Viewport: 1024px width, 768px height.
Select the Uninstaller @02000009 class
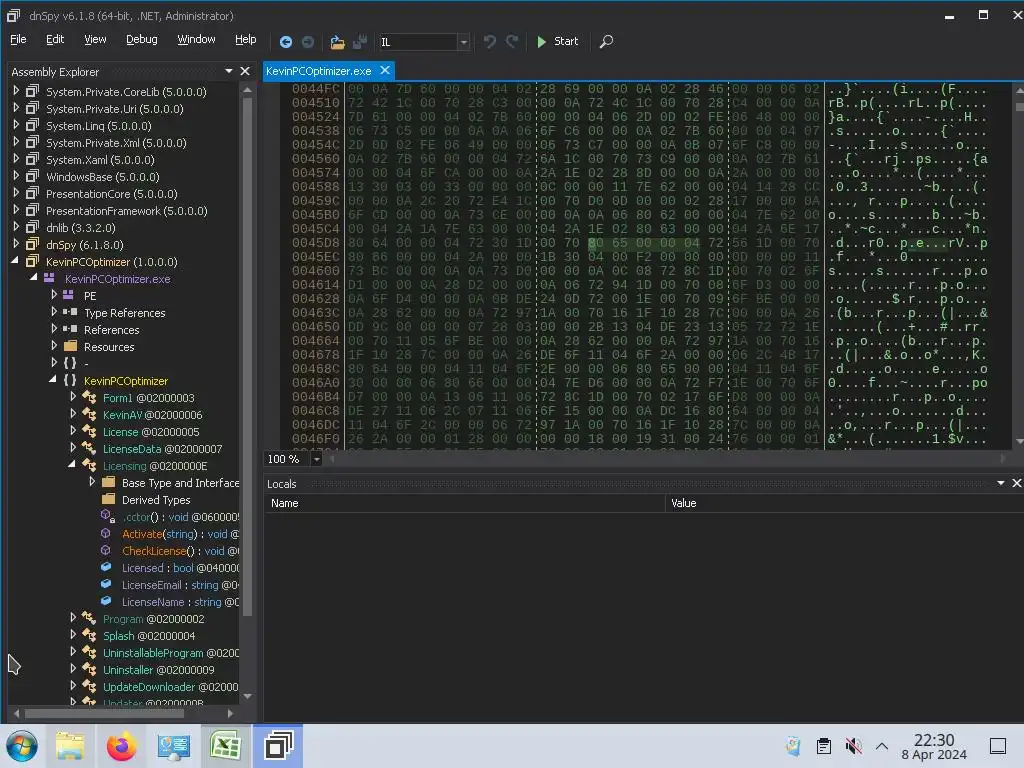[159, 669]
